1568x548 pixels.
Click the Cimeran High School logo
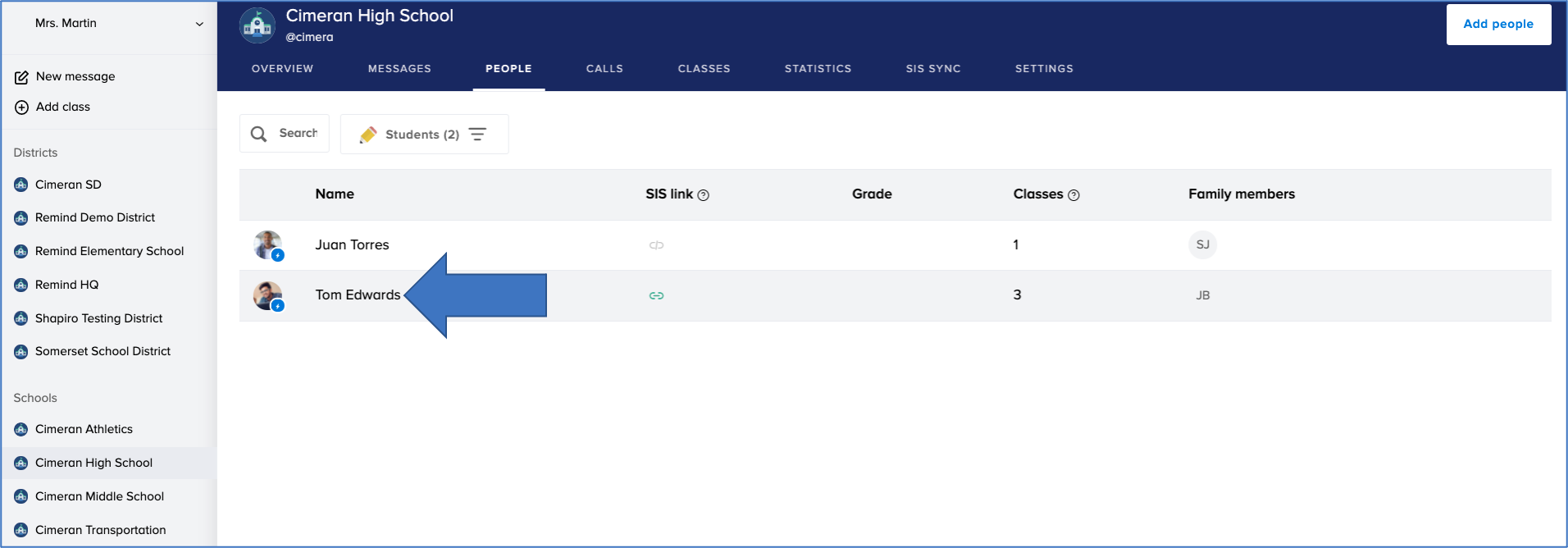coord(258,25)
